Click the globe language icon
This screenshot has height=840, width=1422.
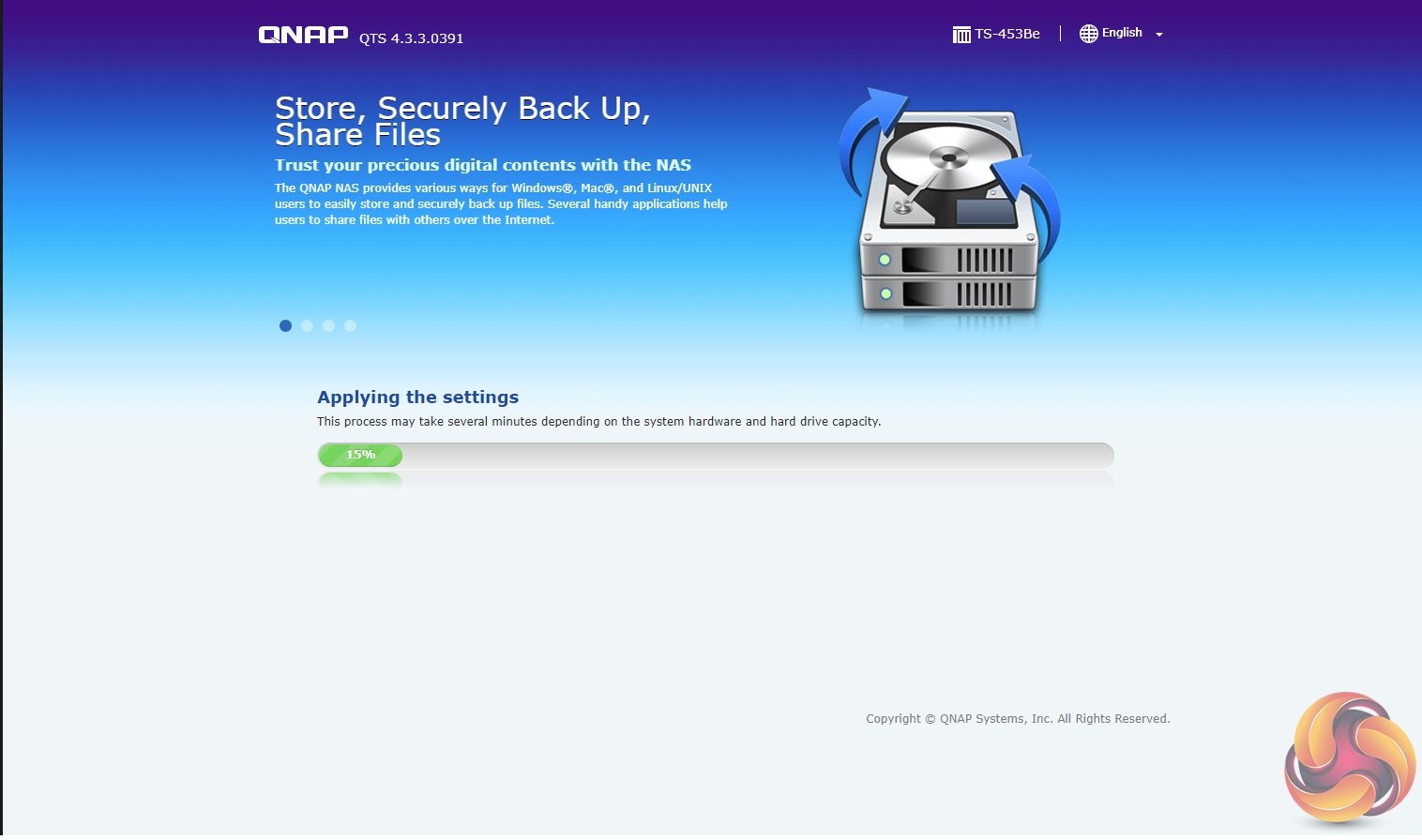click(x=1088, y=34)
